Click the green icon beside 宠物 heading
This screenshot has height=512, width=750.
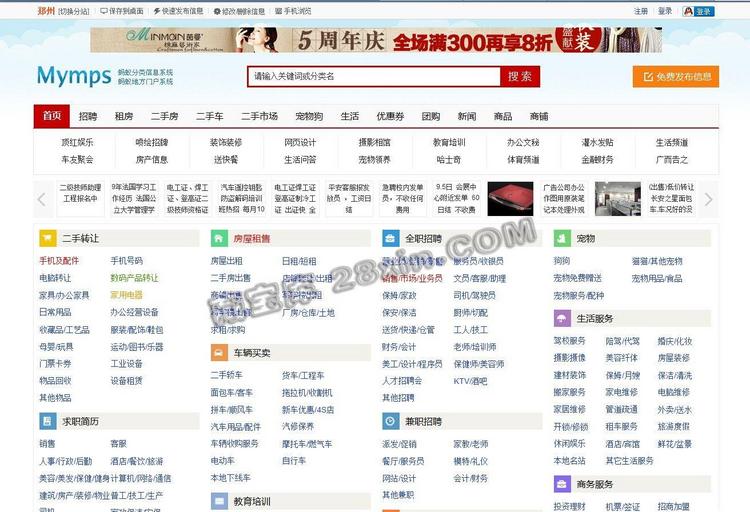pos(562,238)
